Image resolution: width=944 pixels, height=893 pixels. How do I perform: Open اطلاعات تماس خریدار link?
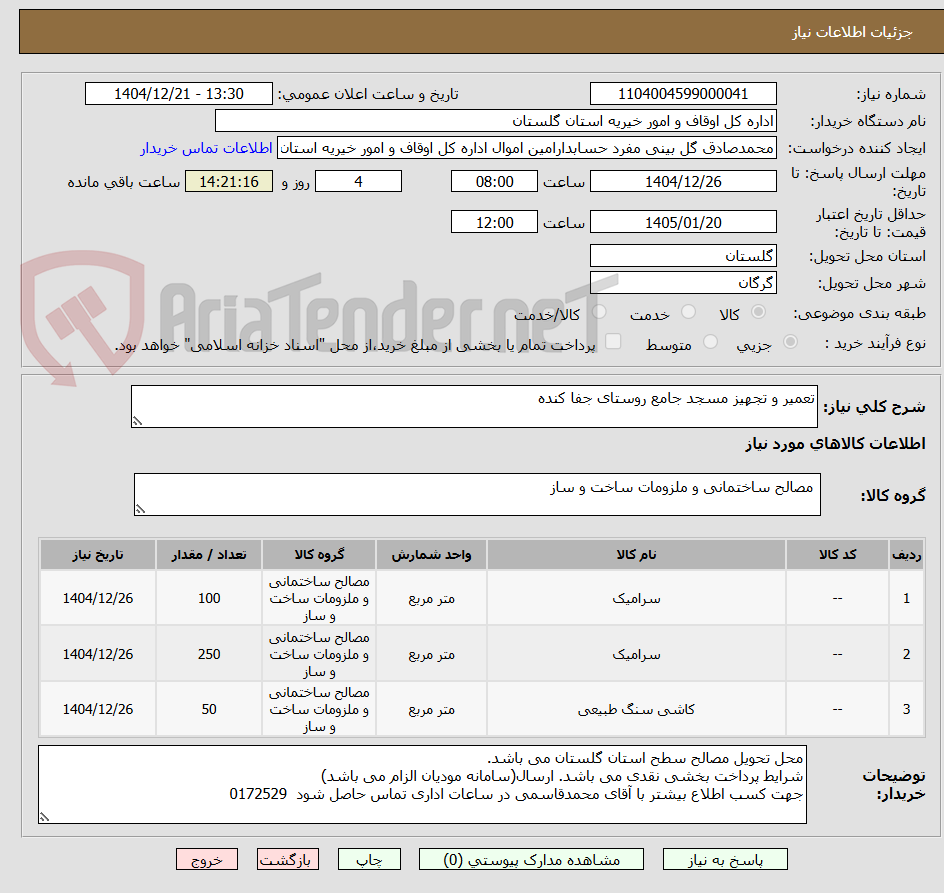point(206,148)
